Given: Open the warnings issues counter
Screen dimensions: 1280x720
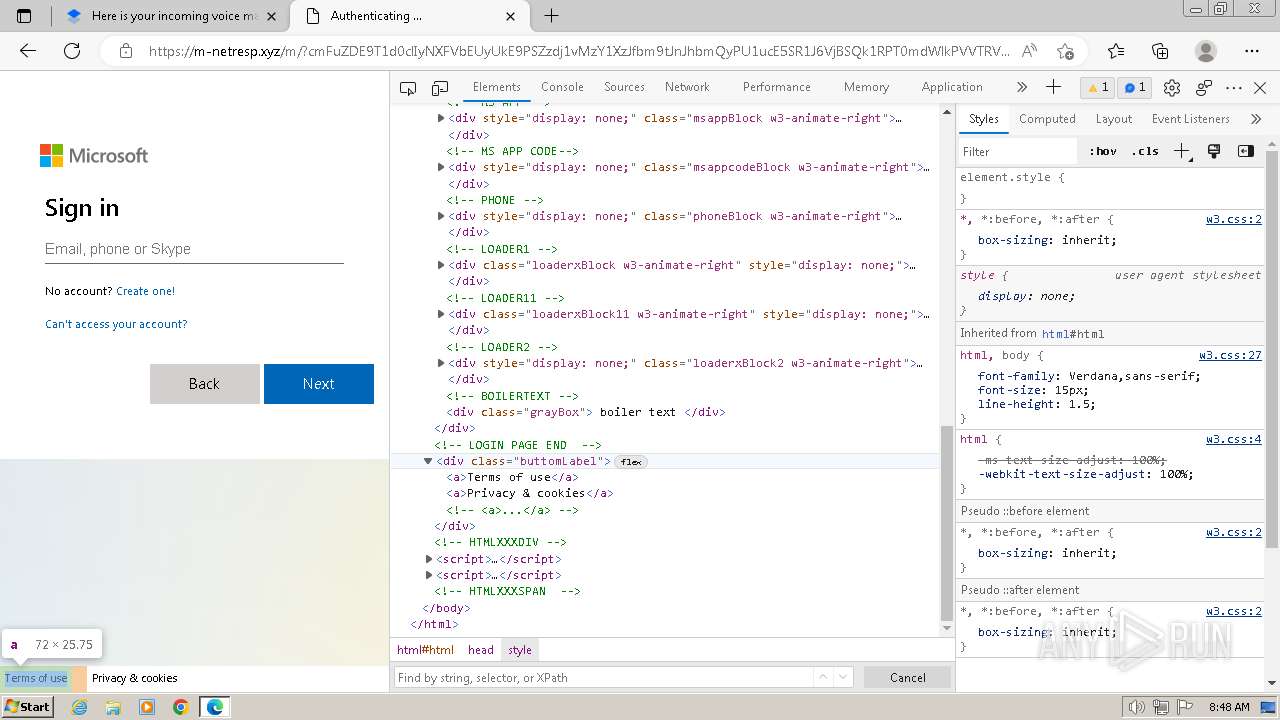Looking at the screenshot, I should (1099, 87).
